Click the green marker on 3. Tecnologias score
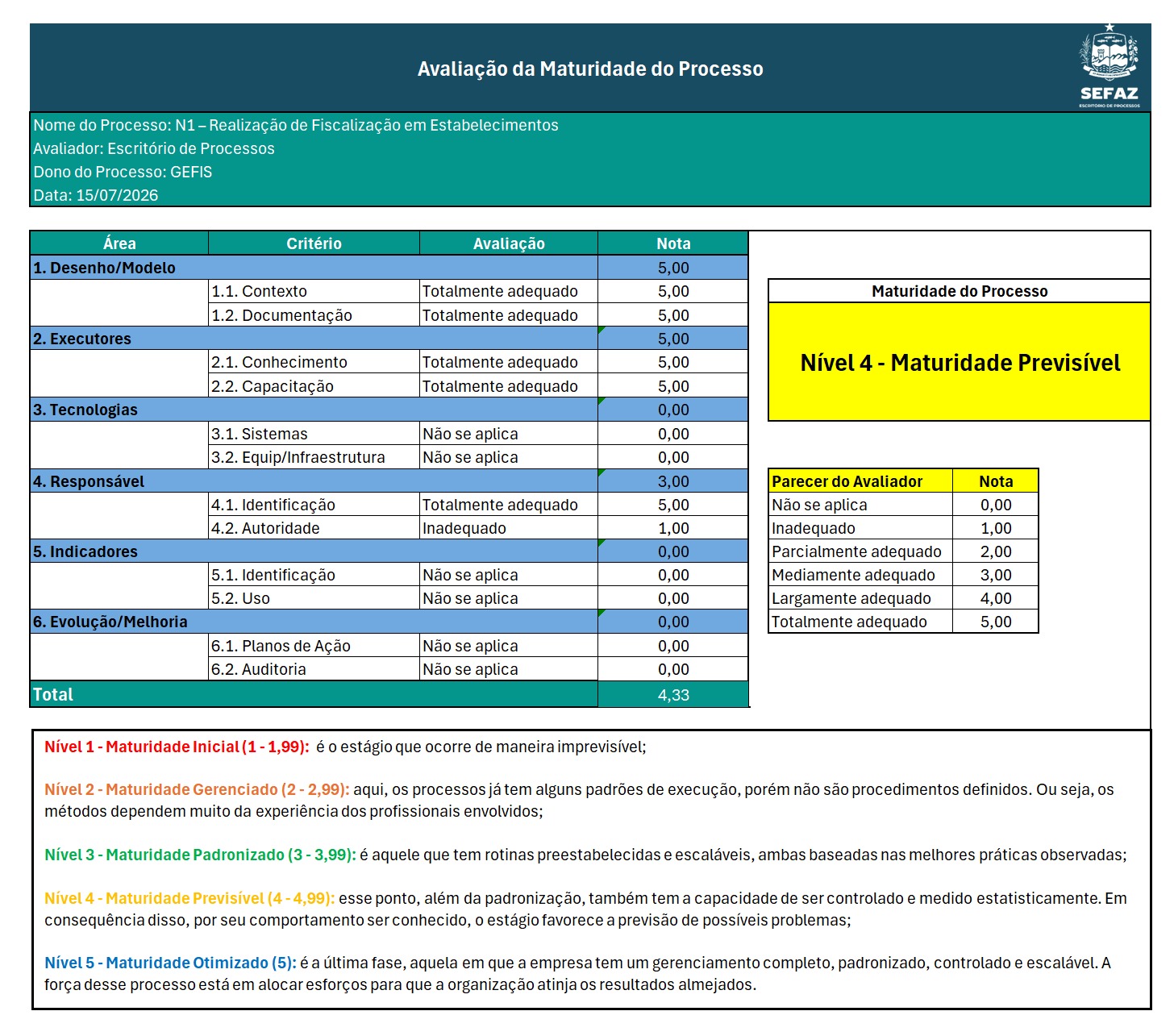The image size is (1174, 1036). coord(602,401)
